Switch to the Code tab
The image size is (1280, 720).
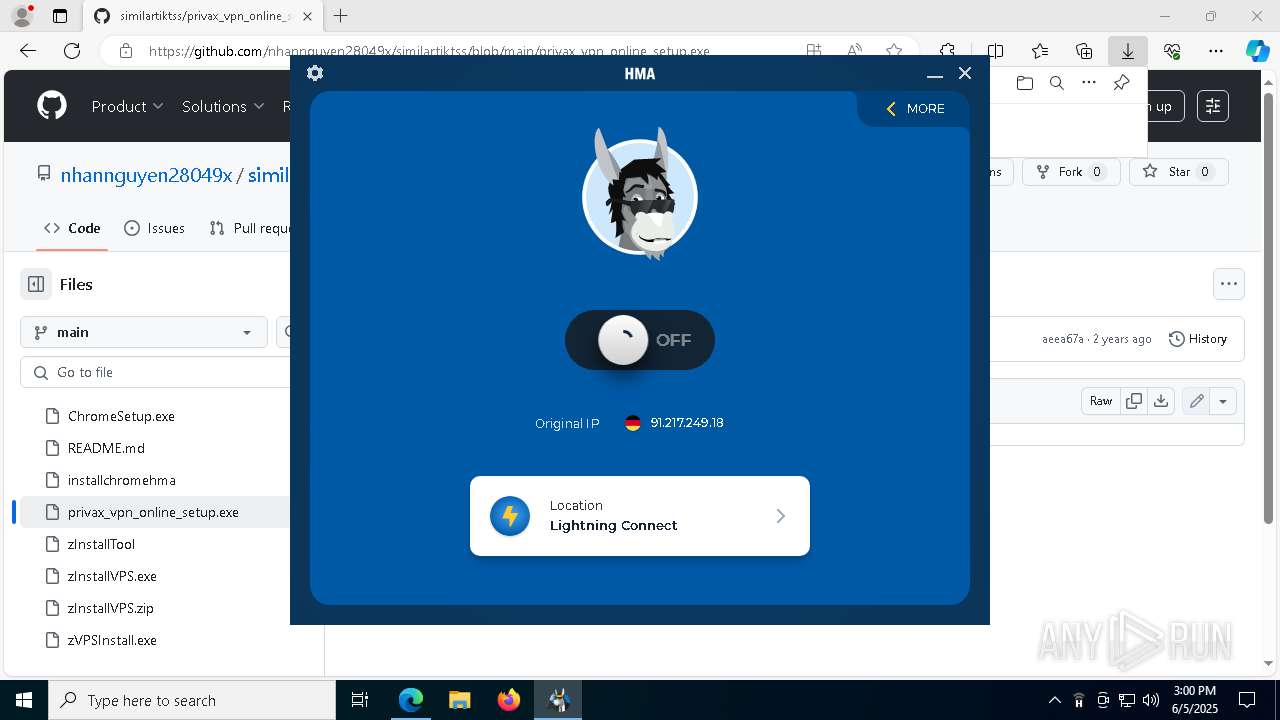tap(71, 228)
